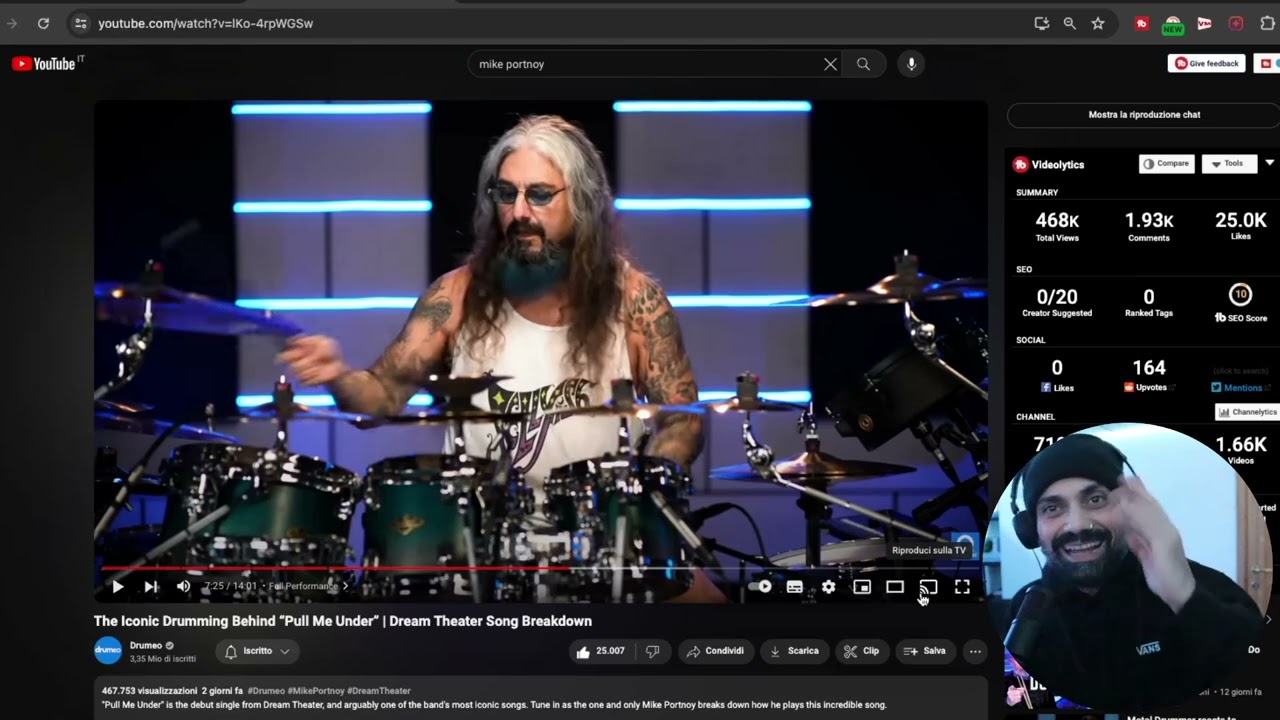Focus the search box with 'mike portnoy'
1280x720 pixels.
(x=645, y=64)
